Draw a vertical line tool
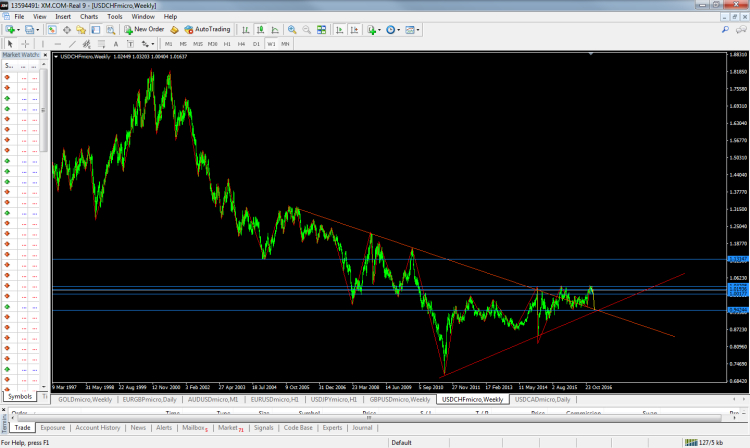Image resolution: width=750 pixels, height=448 pixels. point(43,44)
